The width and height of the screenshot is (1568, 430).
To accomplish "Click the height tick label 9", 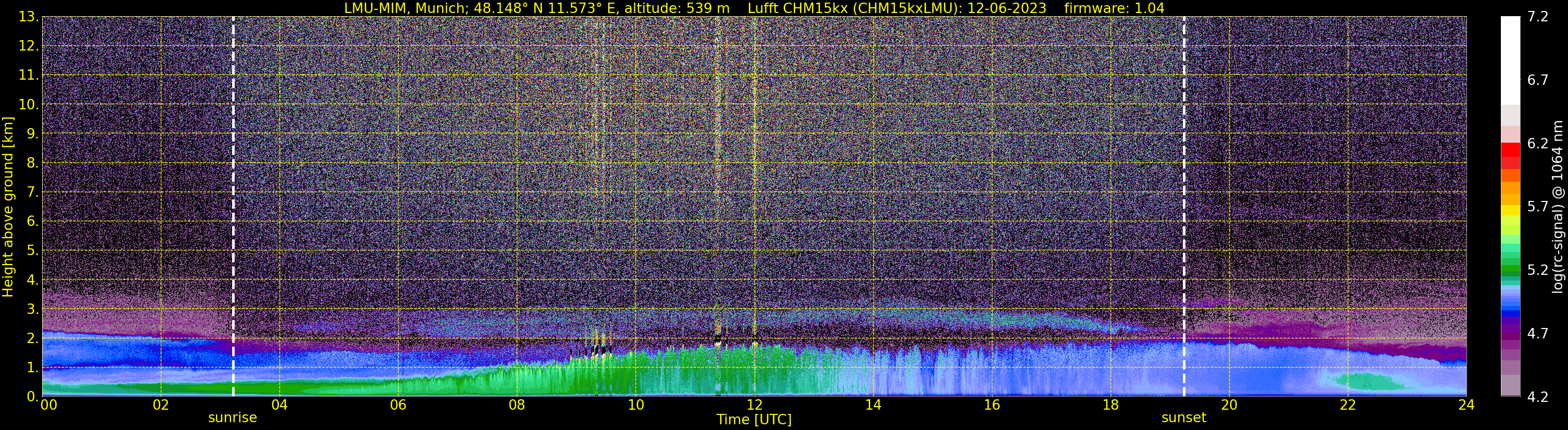I will 33,134.
